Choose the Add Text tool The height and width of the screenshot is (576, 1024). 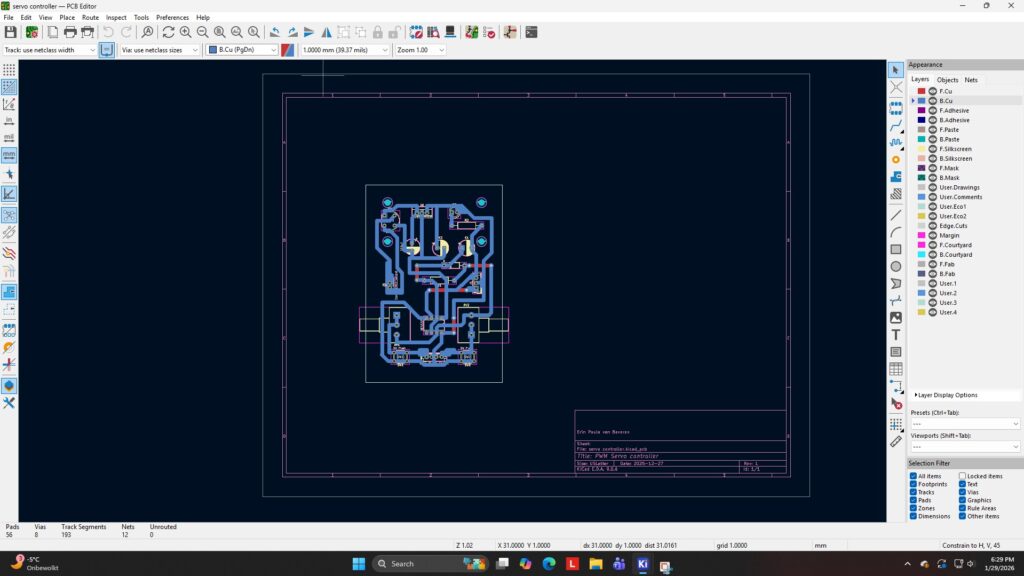click(896, 335)
